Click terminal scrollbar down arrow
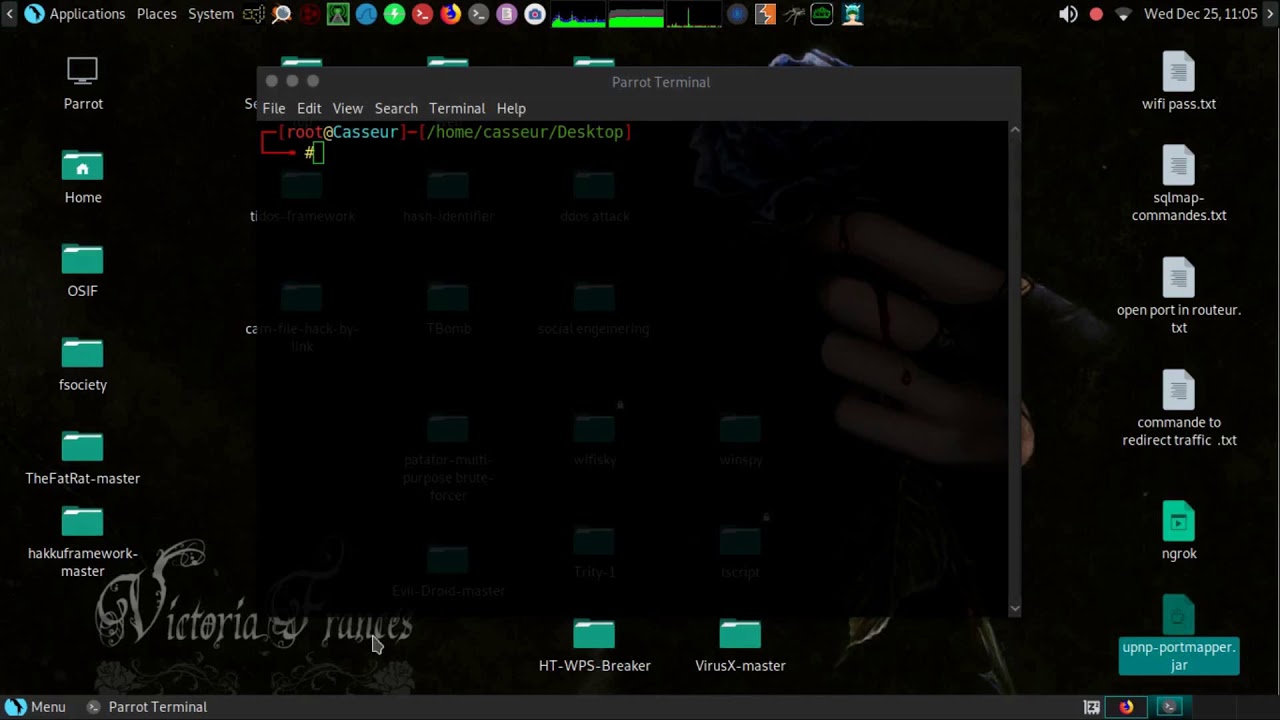This screenshot has height=720, width=1280. point(1014,608)
